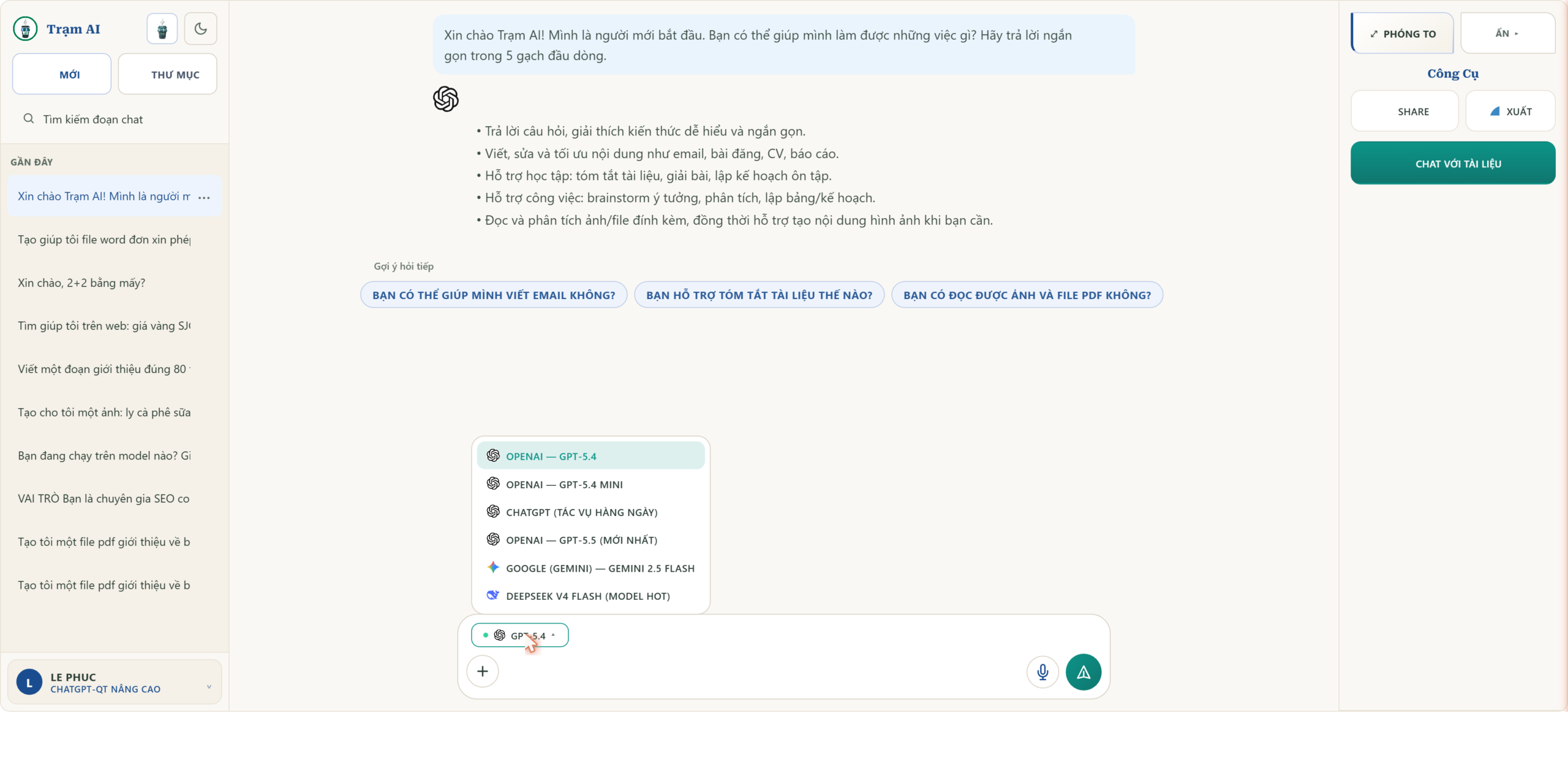The image size is (1568, 764).
Task: Click the coffee cup icon button
Action: click(x=162, y=29)
